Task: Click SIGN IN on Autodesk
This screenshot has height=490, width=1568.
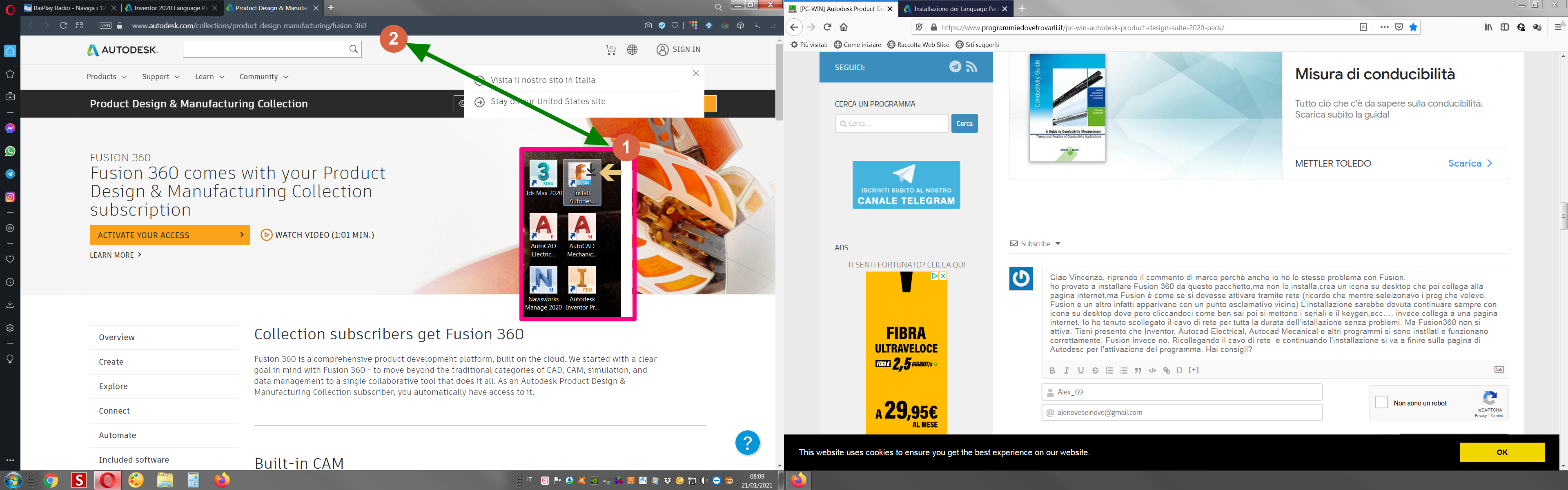Action: 679,49
